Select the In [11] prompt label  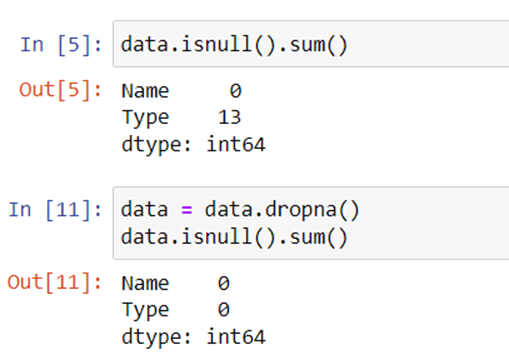[x=55, y=210]
